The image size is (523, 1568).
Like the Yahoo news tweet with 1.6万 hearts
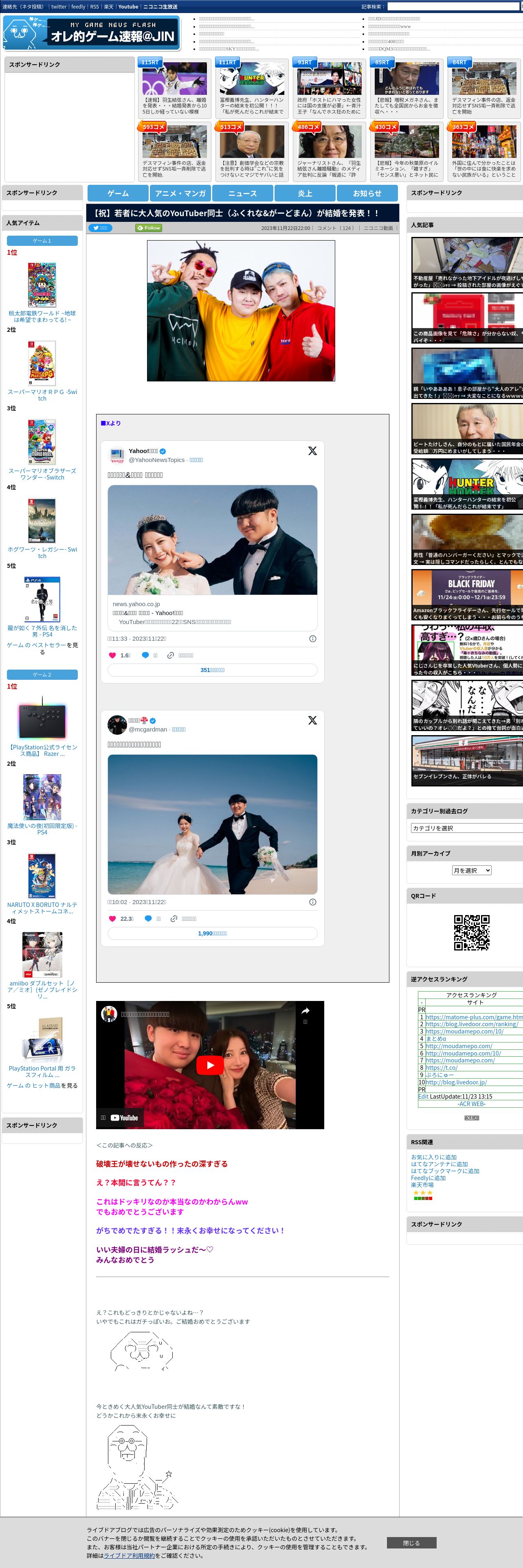coord(112,655)
